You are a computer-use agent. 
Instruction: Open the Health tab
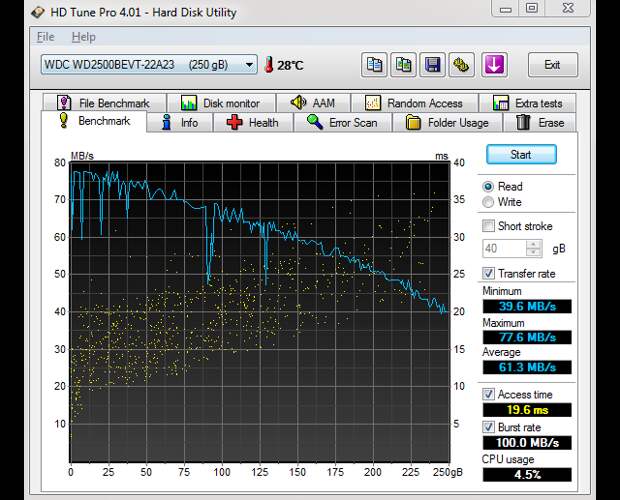click(253, 123)
